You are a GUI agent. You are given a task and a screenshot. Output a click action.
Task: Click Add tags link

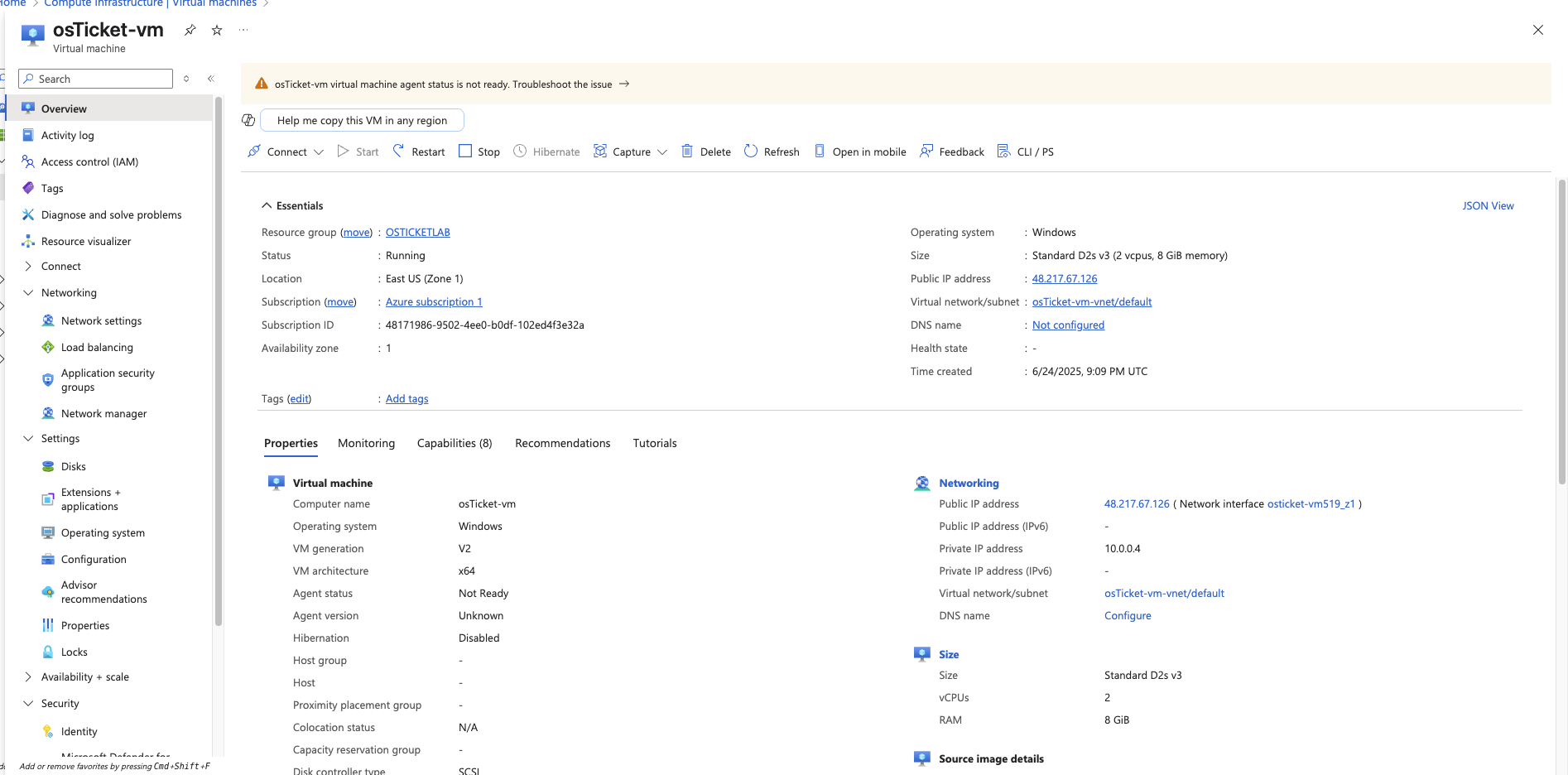click(x=407, y=398)
